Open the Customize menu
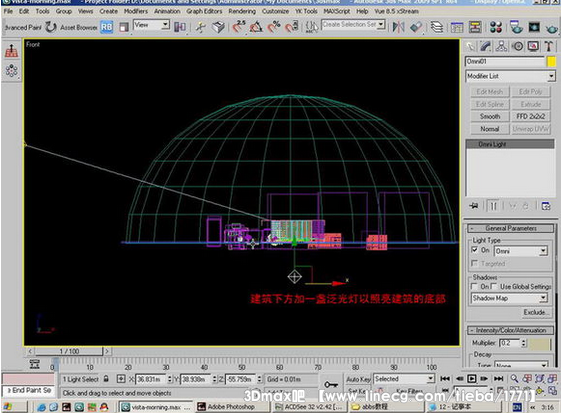 tap(275, 11)
